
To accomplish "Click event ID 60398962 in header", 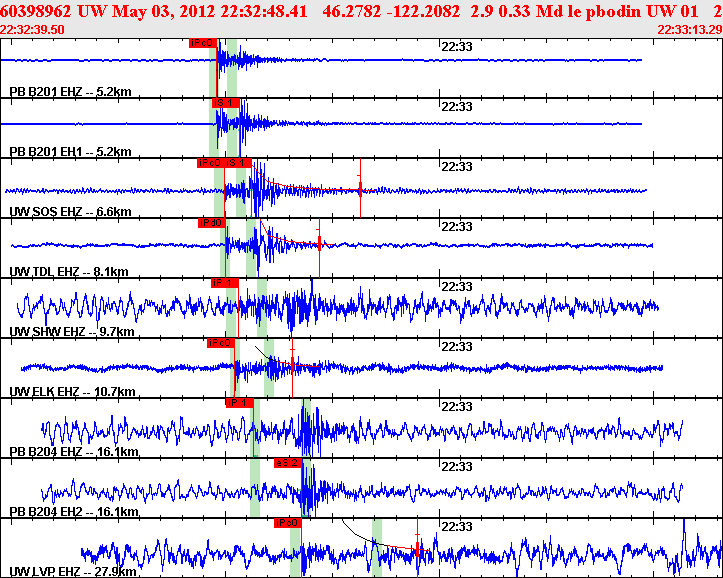I will click(x=36, y=12).
